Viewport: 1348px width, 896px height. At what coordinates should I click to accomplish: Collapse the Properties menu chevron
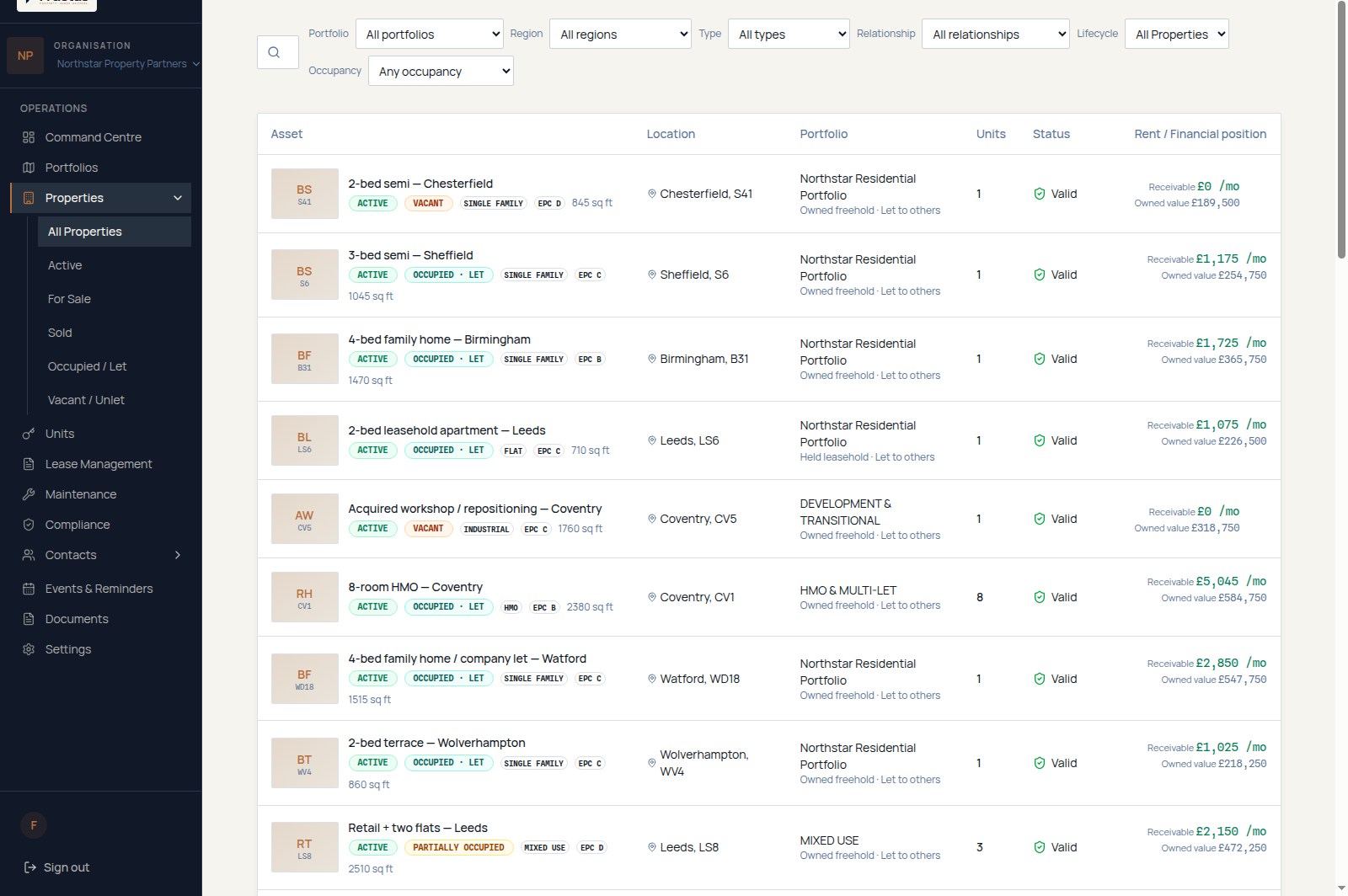click(178, 198)
